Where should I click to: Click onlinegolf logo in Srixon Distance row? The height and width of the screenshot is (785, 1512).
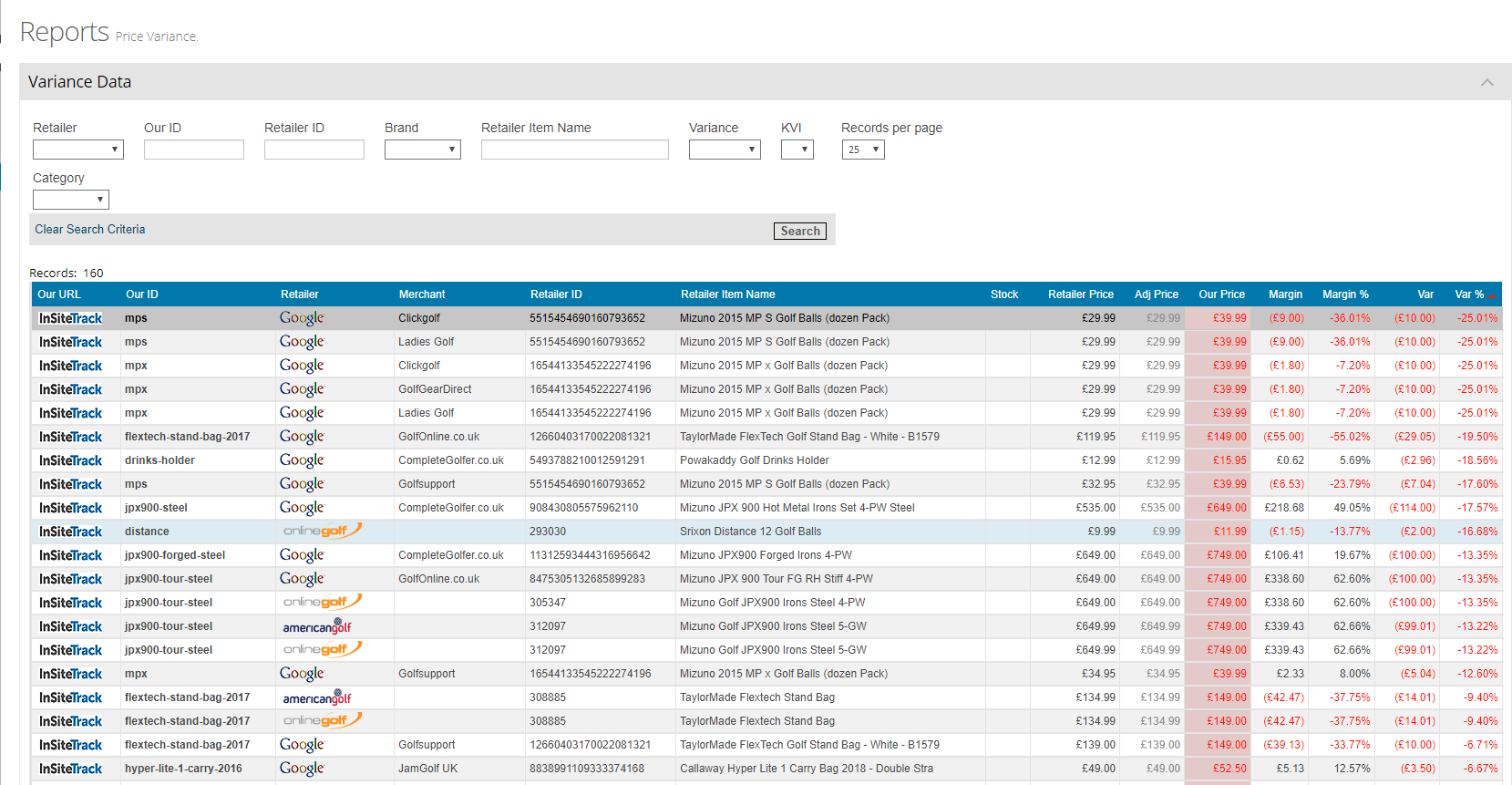pos(323,531)
